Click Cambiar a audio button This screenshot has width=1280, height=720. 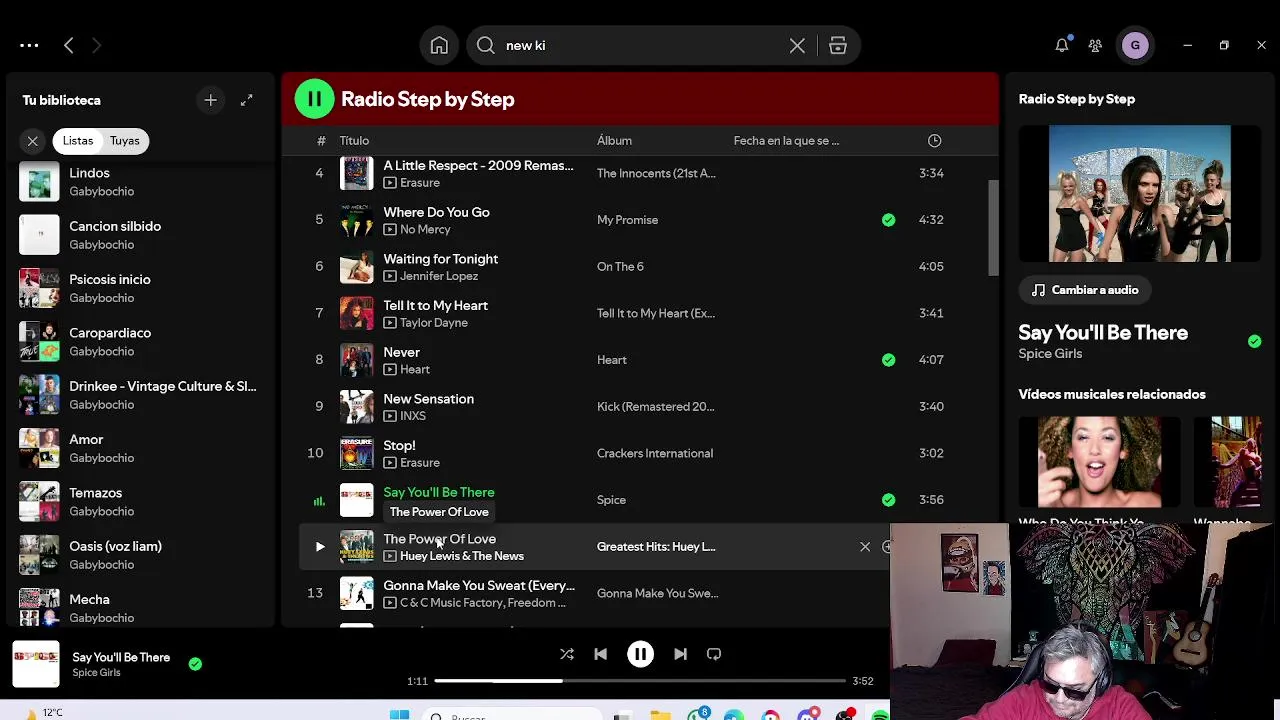(x=1085, y=290)
